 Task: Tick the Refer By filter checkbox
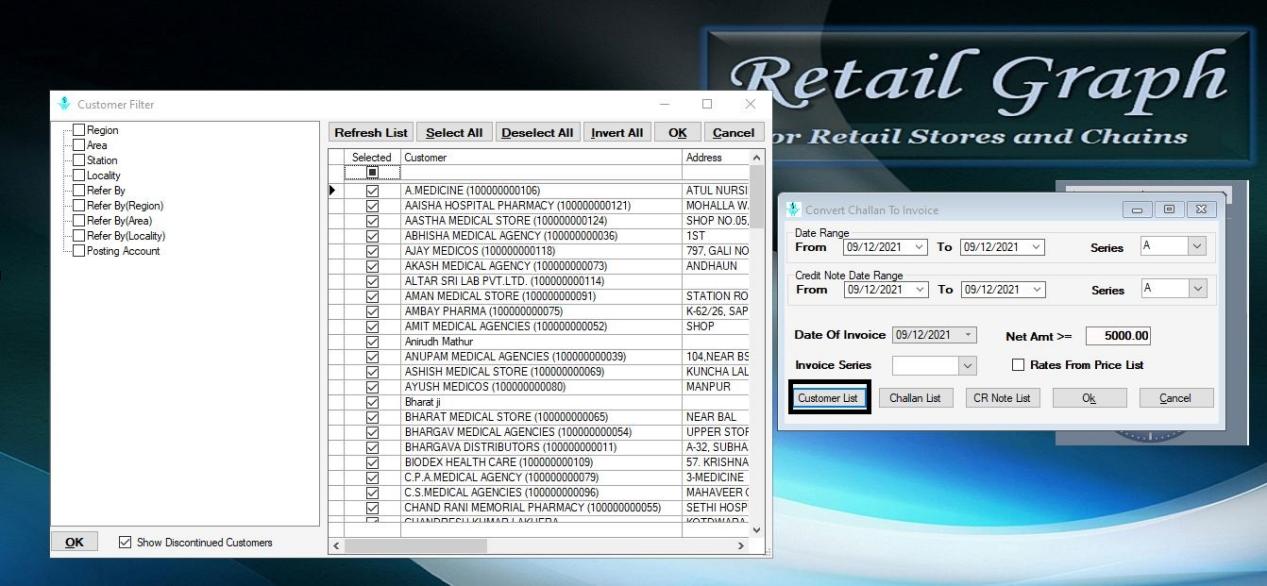tap(79, 190)
